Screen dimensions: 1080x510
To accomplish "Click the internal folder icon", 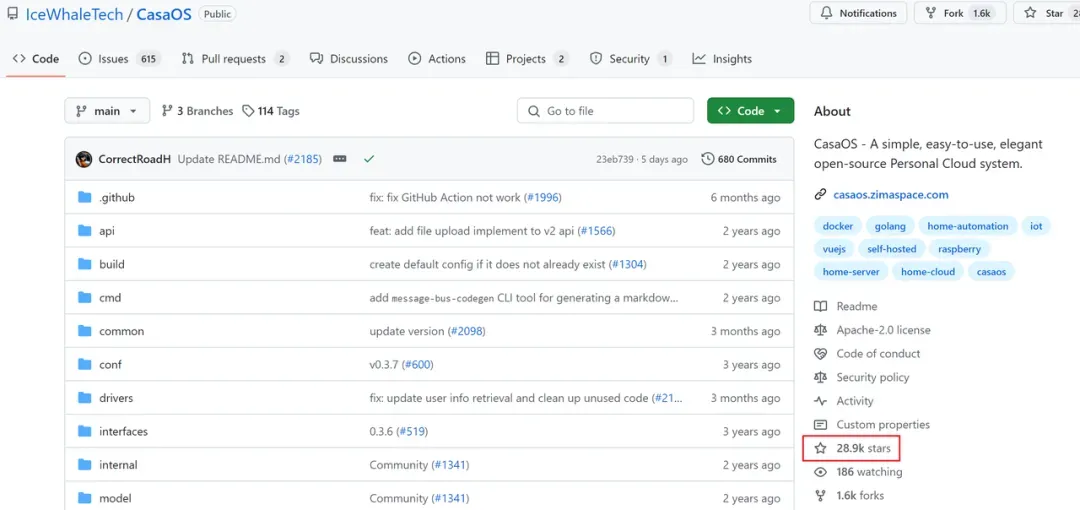I will pyautogui.click(x=85, y=465).
